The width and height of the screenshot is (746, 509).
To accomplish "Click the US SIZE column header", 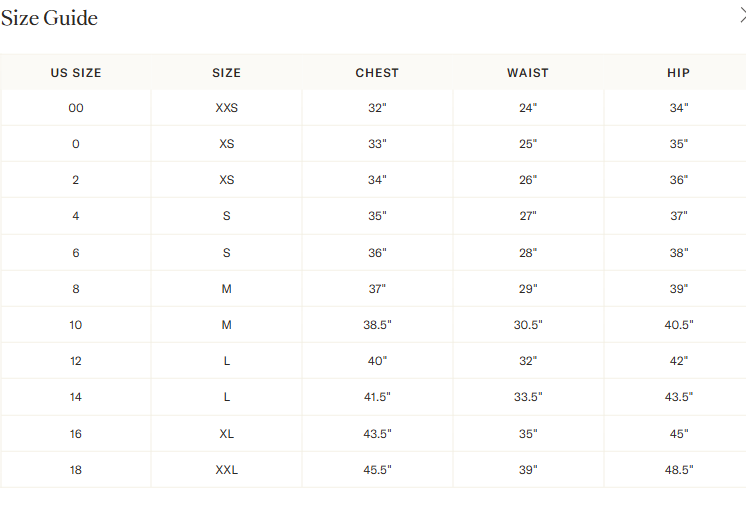I will click(76, 73).
